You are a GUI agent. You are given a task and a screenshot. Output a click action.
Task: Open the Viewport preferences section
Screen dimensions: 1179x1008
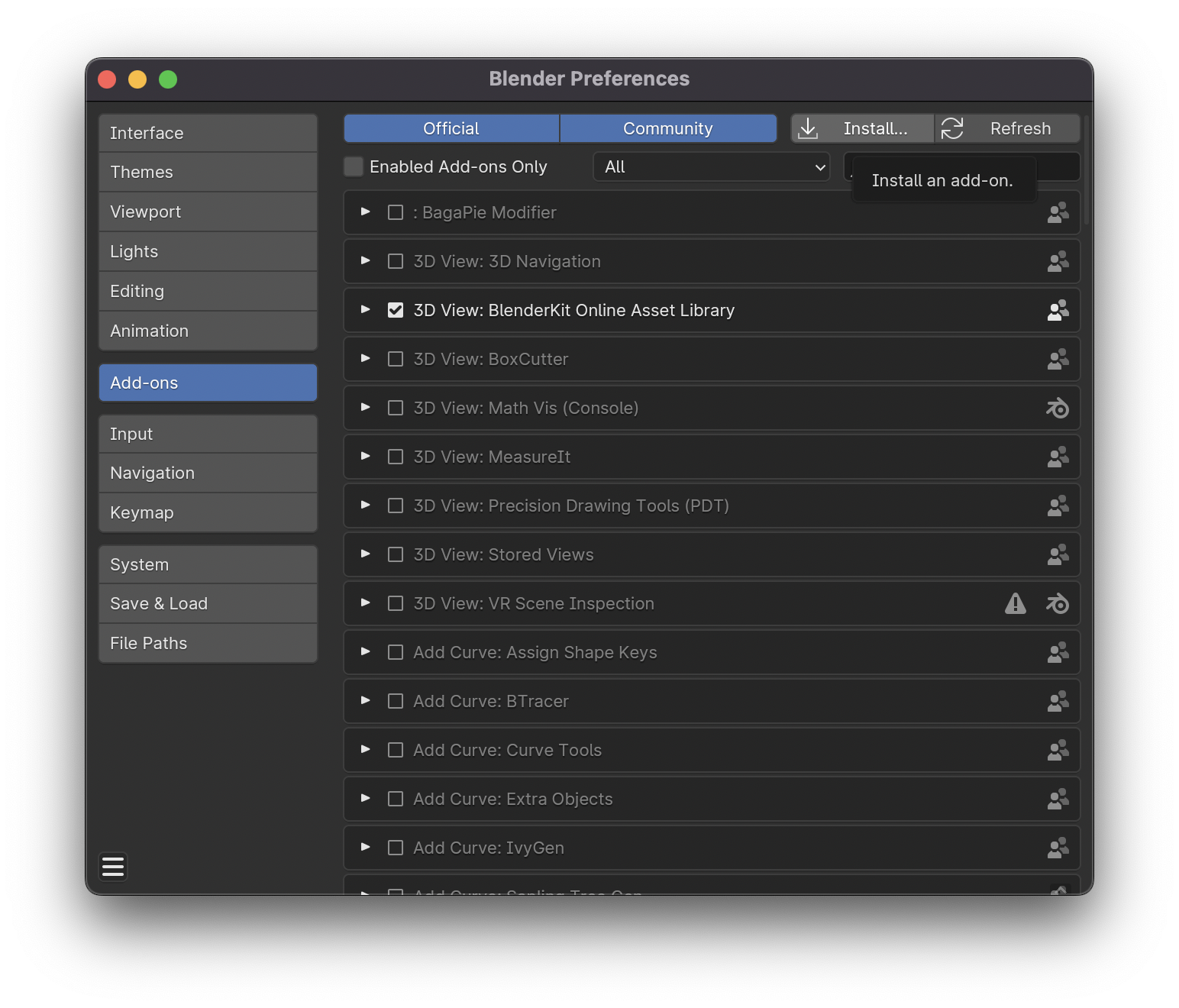208,212
